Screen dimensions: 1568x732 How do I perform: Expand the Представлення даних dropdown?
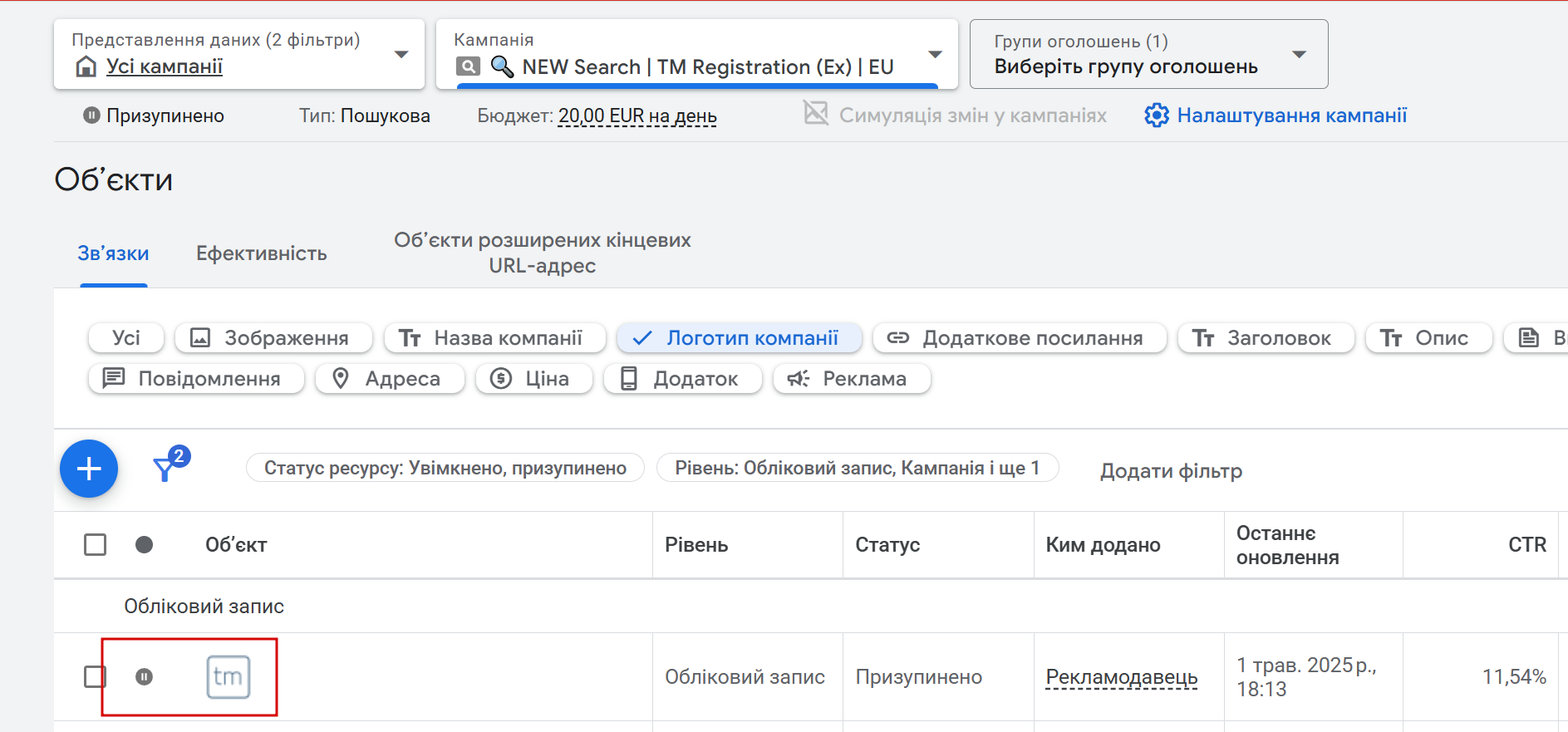click(x=401, y=55)
